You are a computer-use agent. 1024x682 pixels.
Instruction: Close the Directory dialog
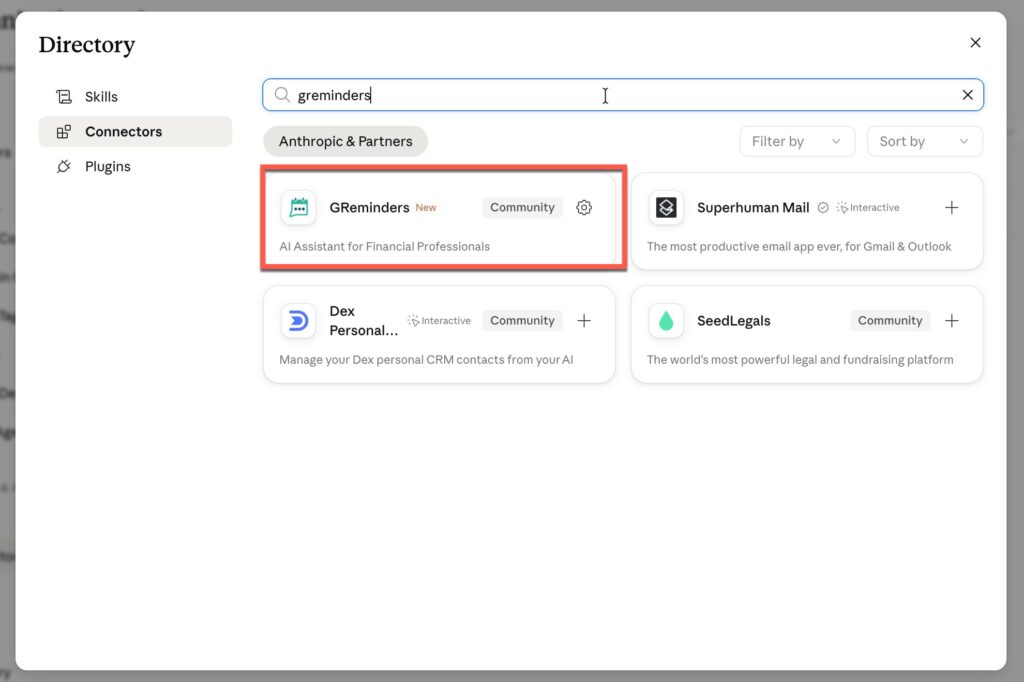[975, 42]
